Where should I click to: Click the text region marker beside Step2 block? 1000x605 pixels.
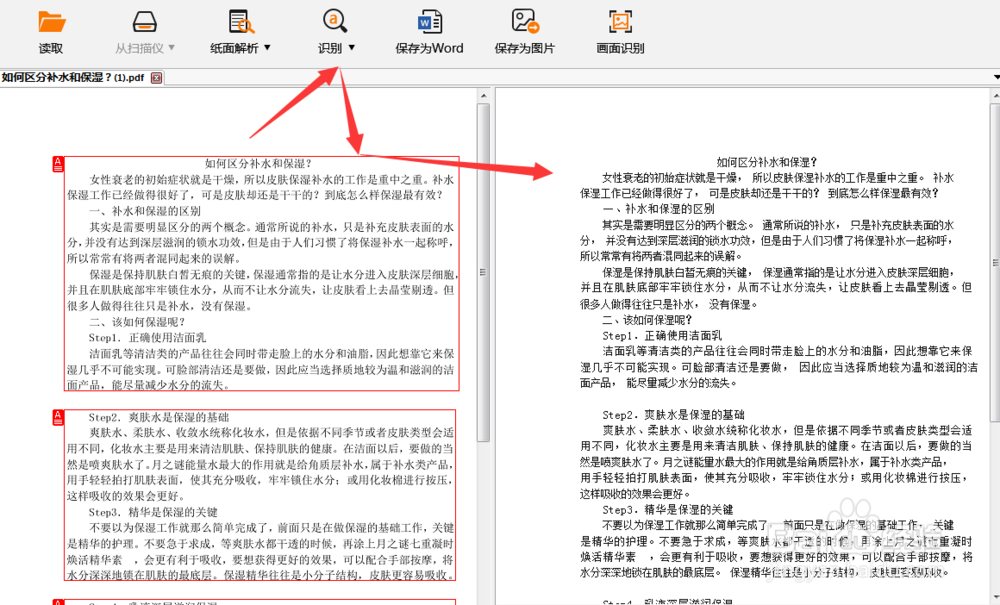(x=57, y=418)
